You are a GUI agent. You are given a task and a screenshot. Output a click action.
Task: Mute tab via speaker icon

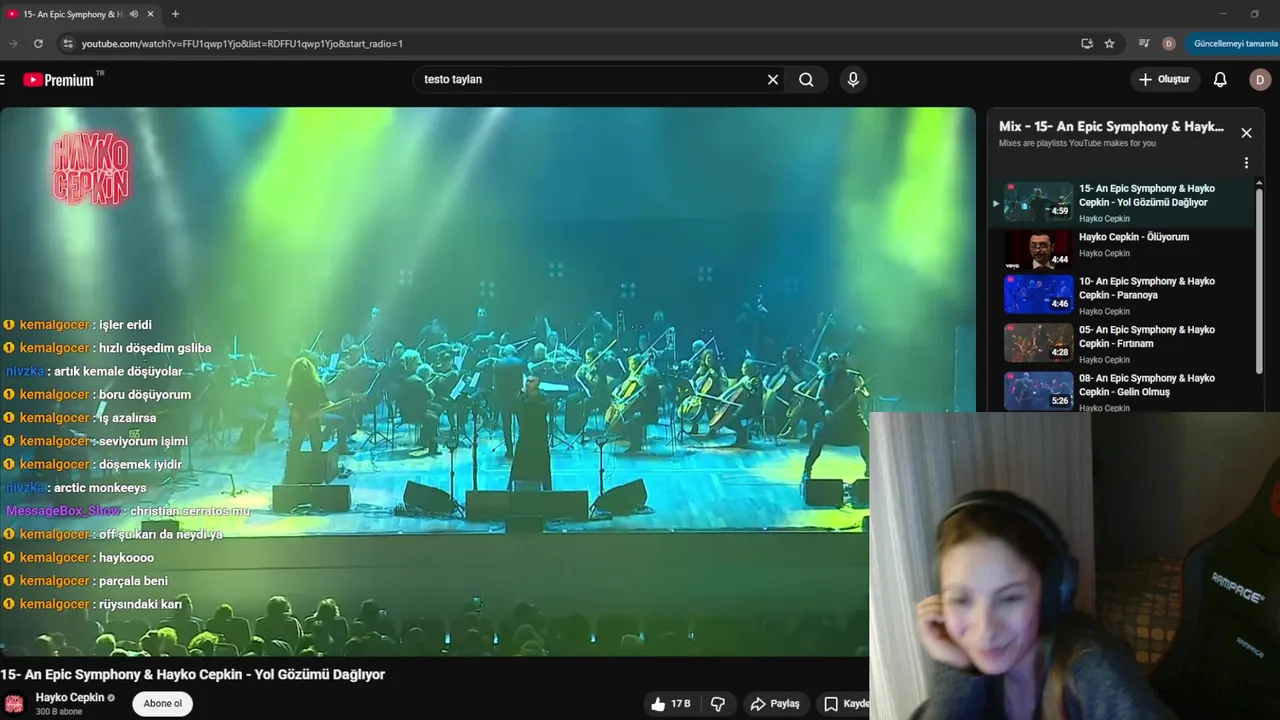134,14
